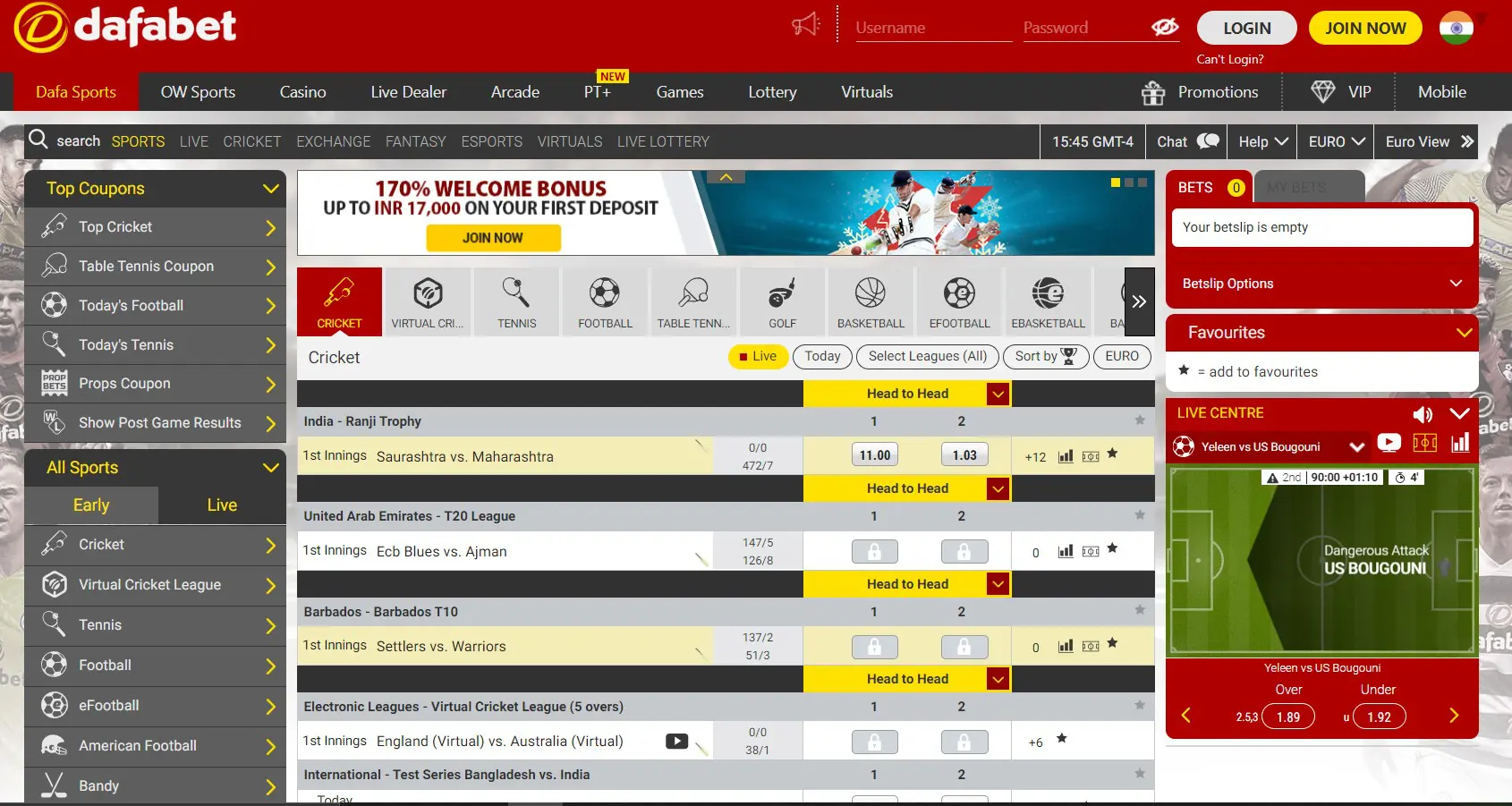This screenshot has width=1512, height=806.
Task: Select the Cricket sport icon tab
Action: point(339,301)
